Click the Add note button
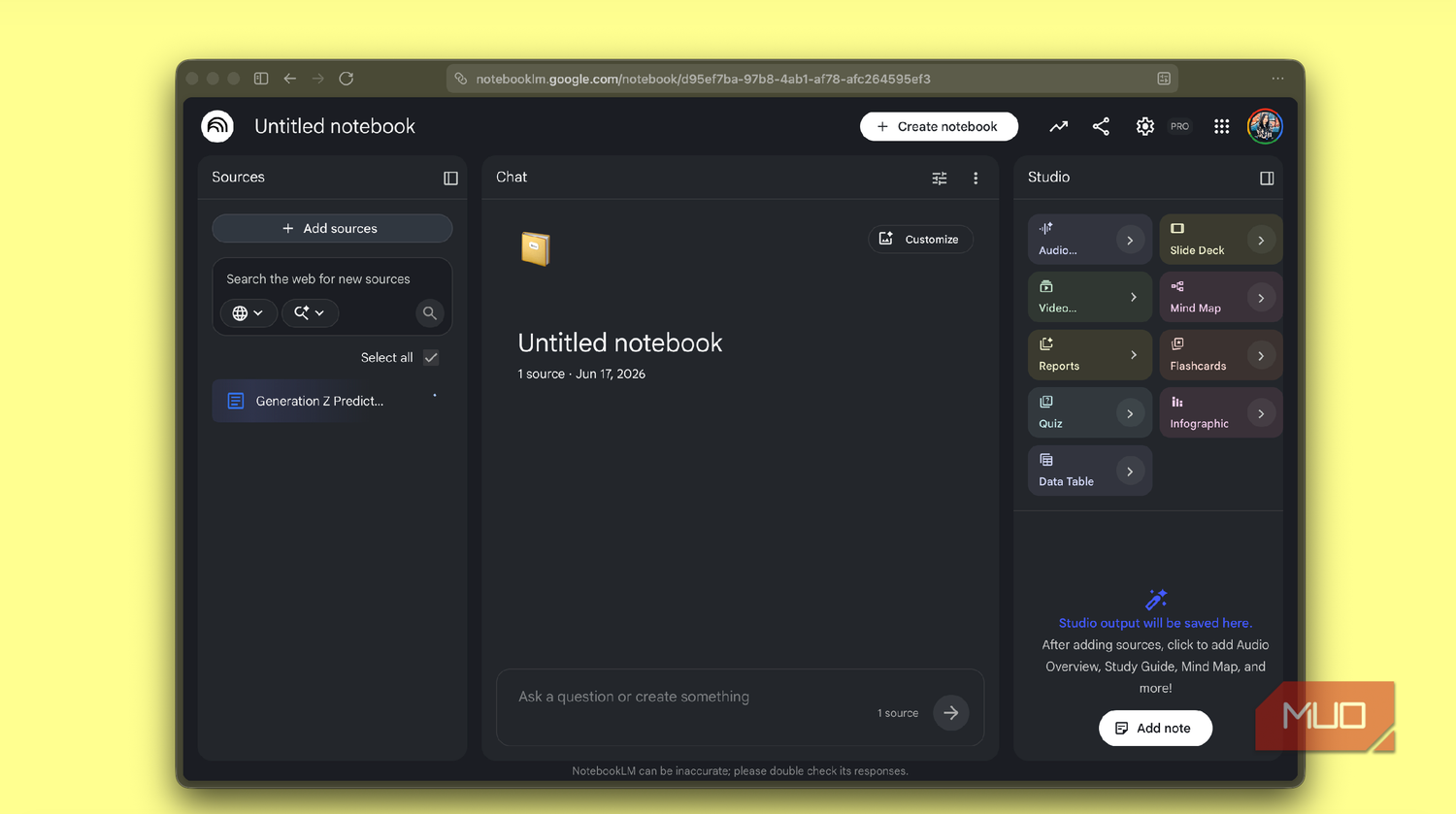Image resolution: width=1456 pixels, height=814 pixels. click(x=1155, y=728)
